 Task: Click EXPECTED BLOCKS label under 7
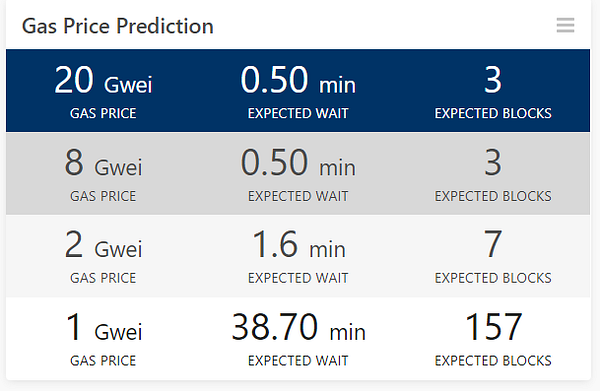click(493, 278)
